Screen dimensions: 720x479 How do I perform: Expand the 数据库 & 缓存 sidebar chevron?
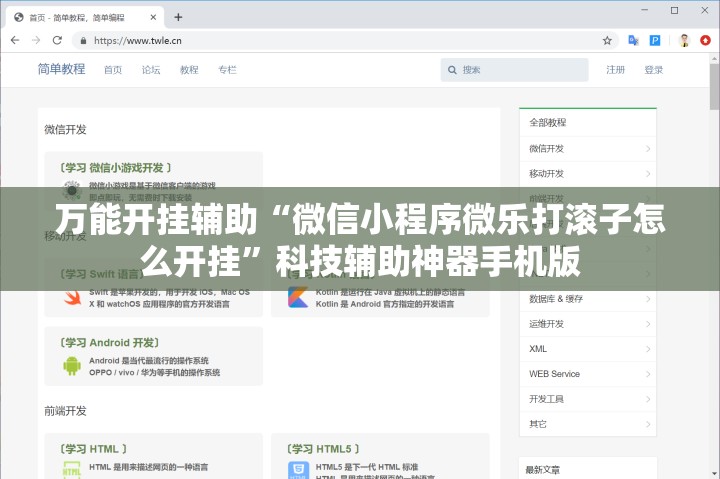[x=648, y=299]
